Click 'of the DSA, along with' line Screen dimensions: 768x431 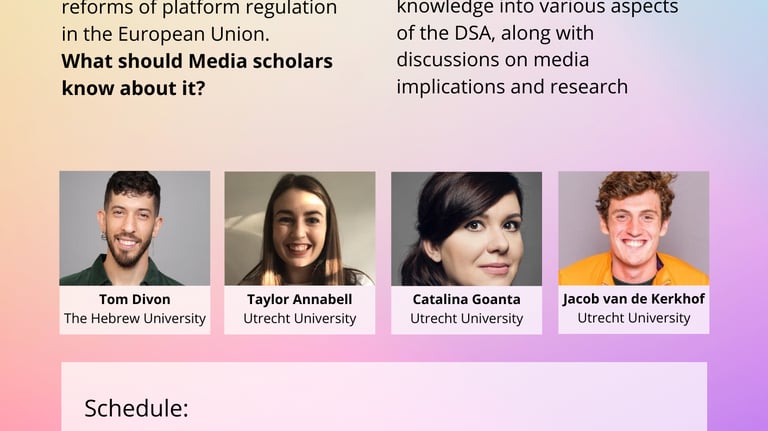click(495, 33)
